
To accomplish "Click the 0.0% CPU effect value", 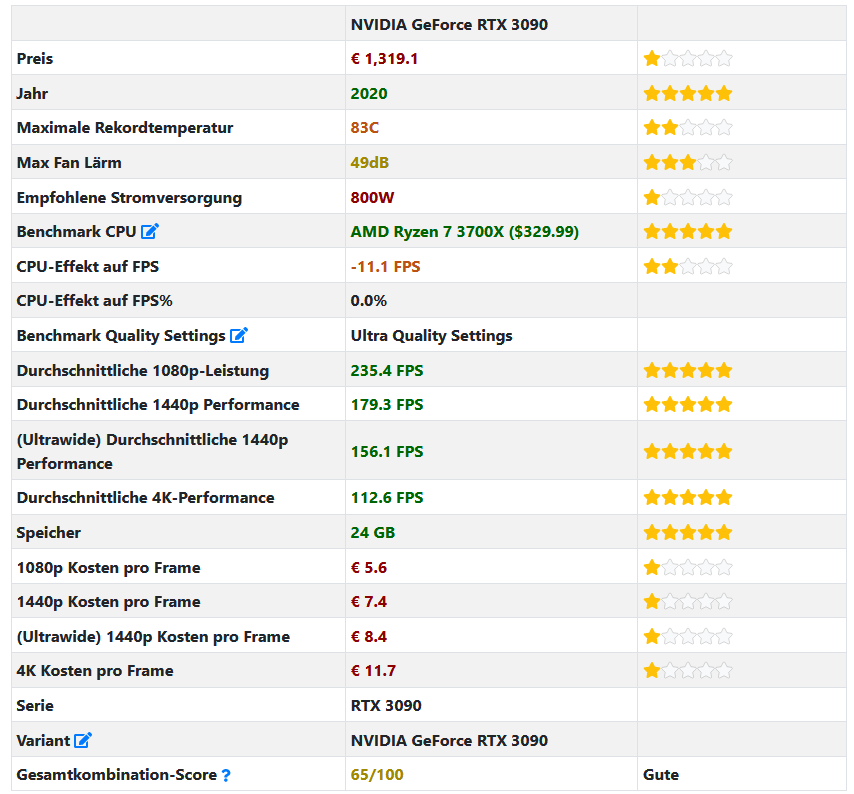I will [x=369, y=301].
